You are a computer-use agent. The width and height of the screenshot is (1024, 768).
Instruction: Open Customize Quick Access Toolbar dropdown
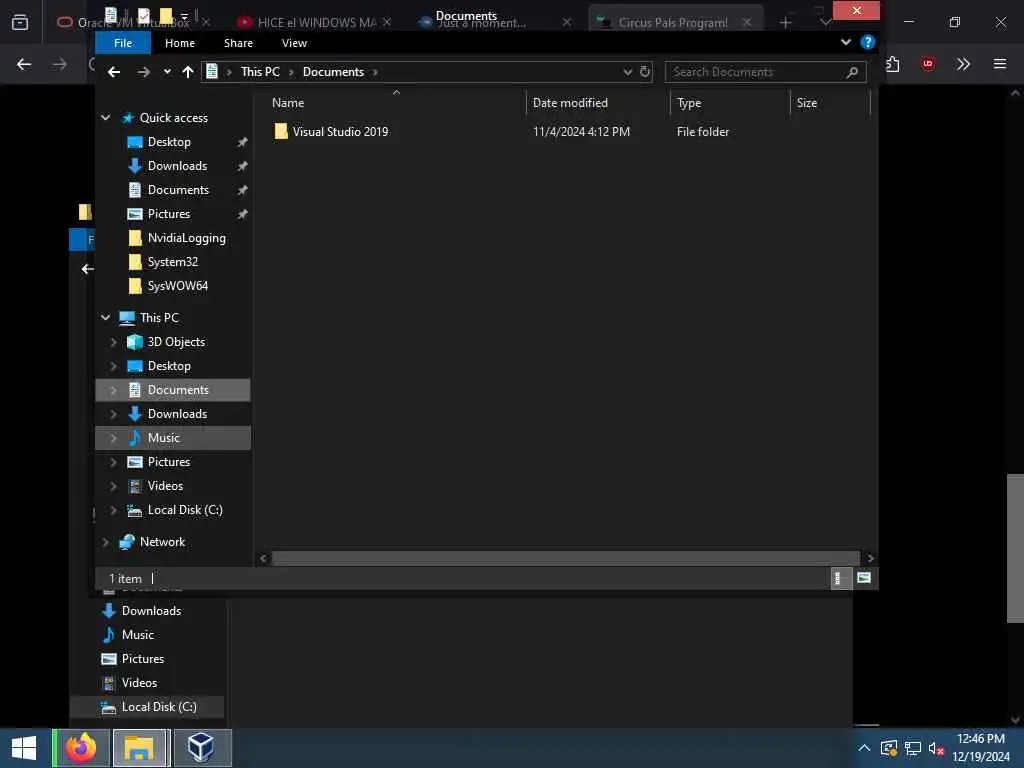pos(184,16)
